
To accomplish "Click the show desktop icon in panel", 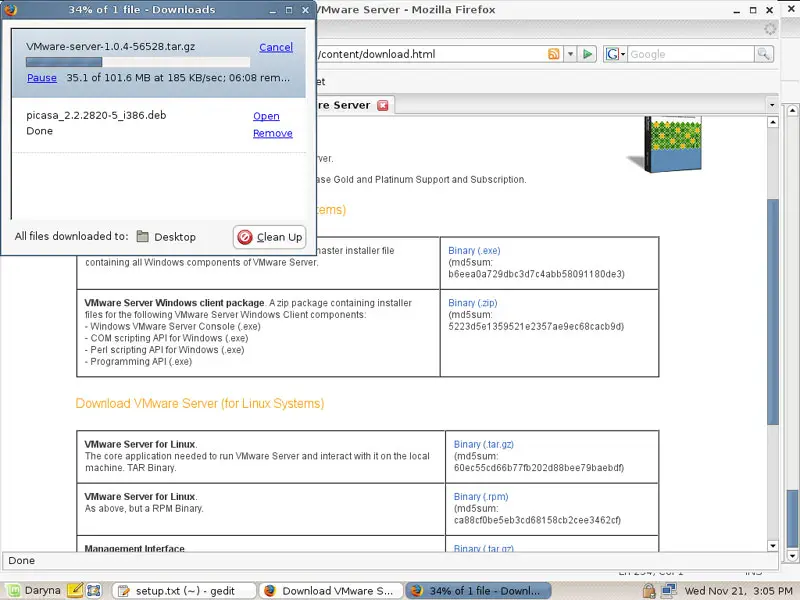I will (x=94, y=590).
